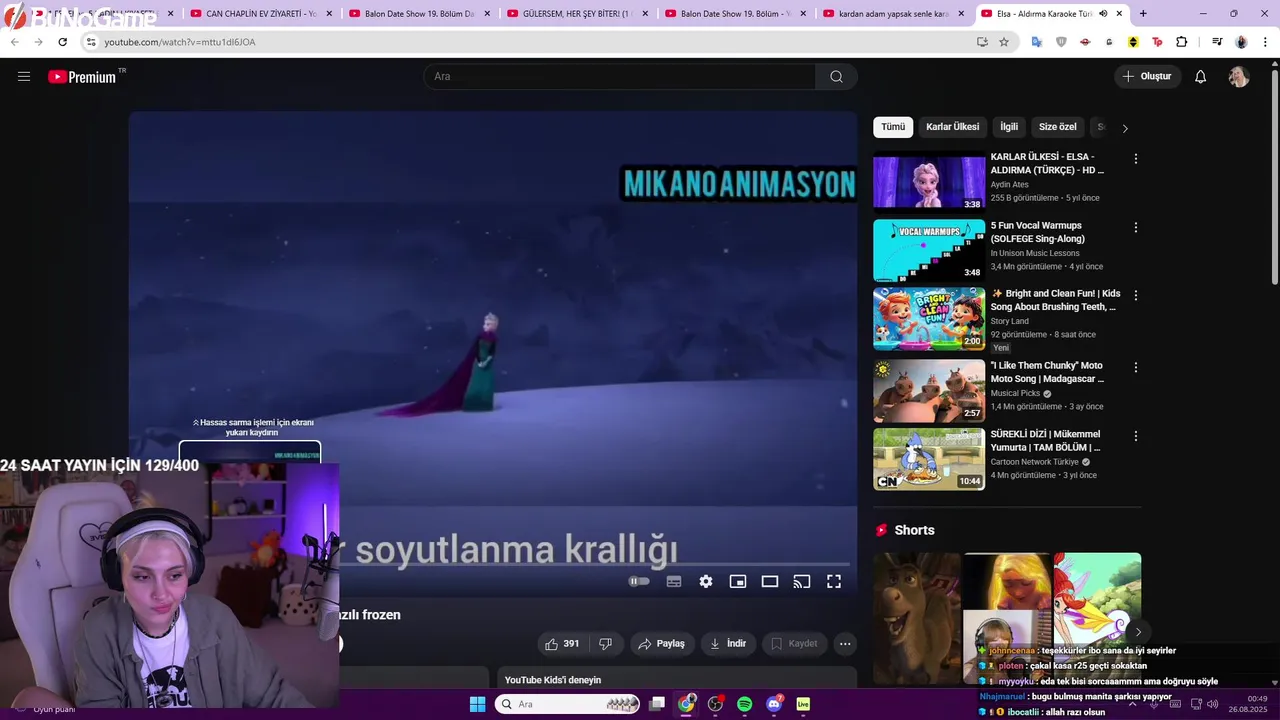
Task: Reload the page with browser refresh
Action: pyautogui.click(x=62, y=42)
